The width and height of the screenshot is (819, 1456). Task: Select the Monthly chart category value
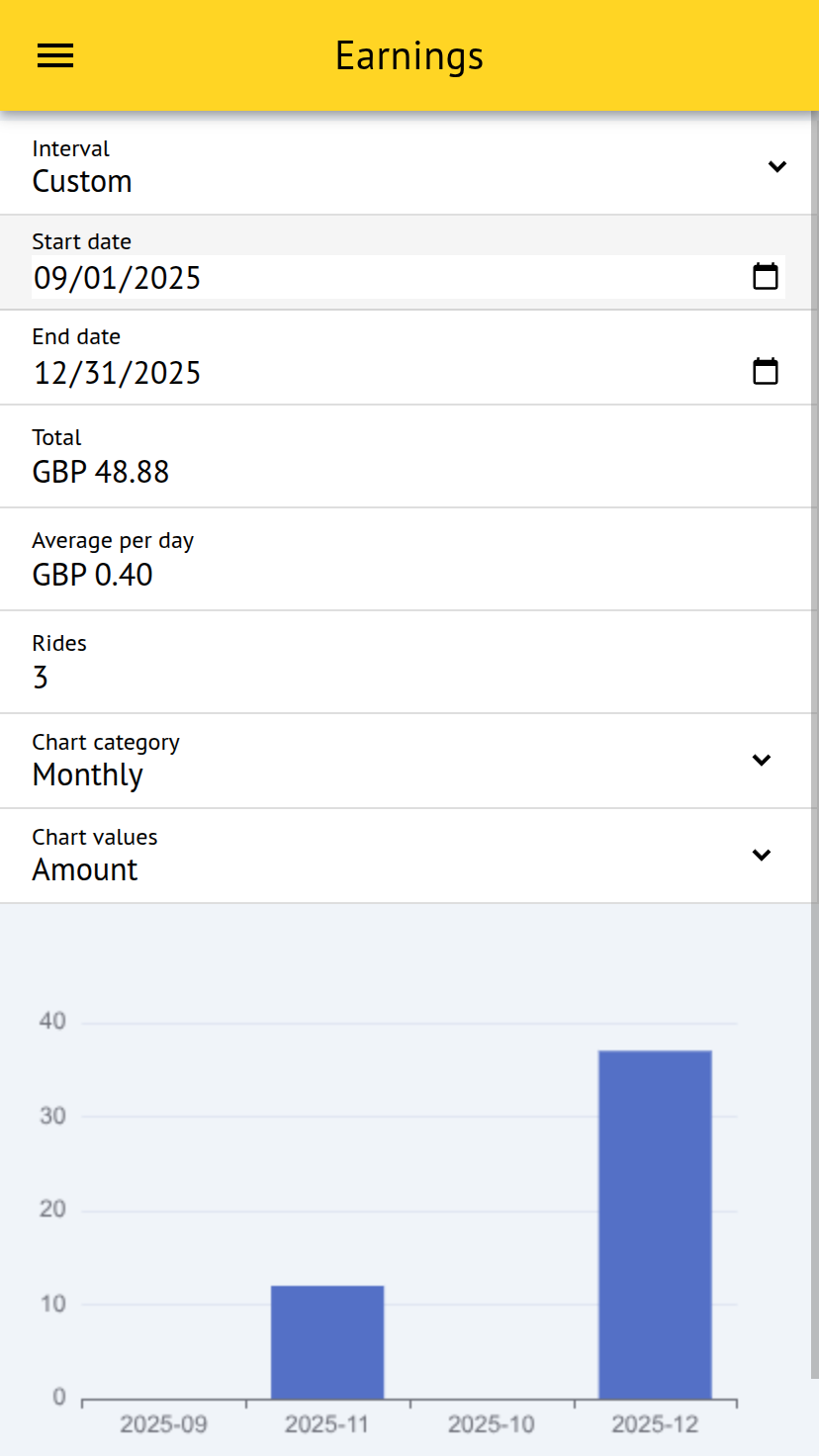coord(88,775)
